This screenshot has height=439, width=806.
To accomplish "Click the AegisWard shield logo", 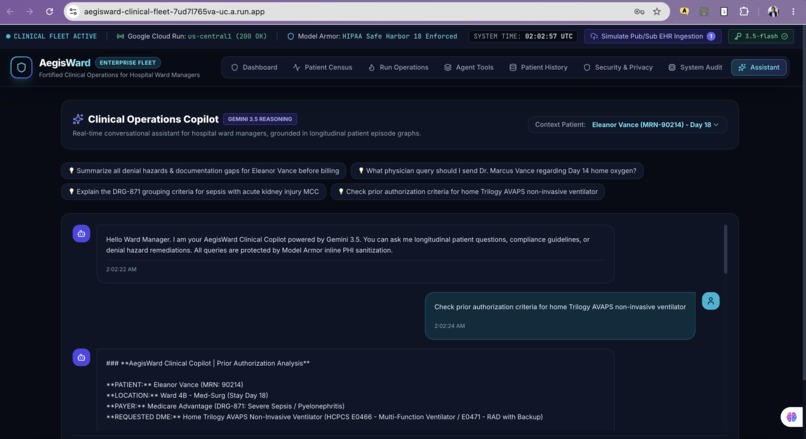I will click(21, 67).
